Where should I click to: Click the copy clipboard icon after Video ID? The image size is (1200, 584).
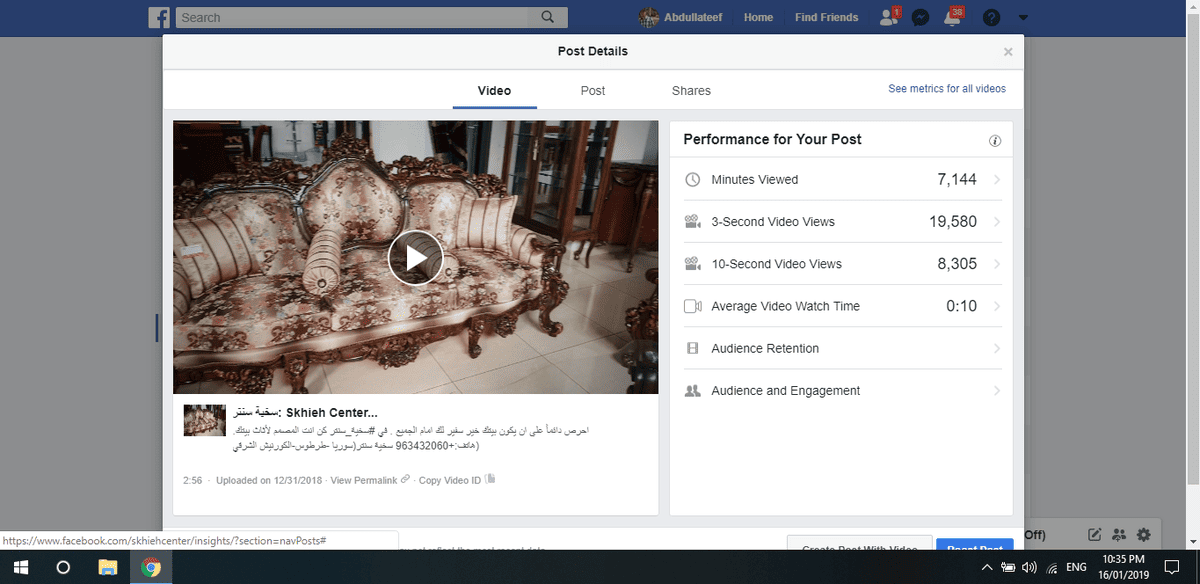[x=490, y=479]
